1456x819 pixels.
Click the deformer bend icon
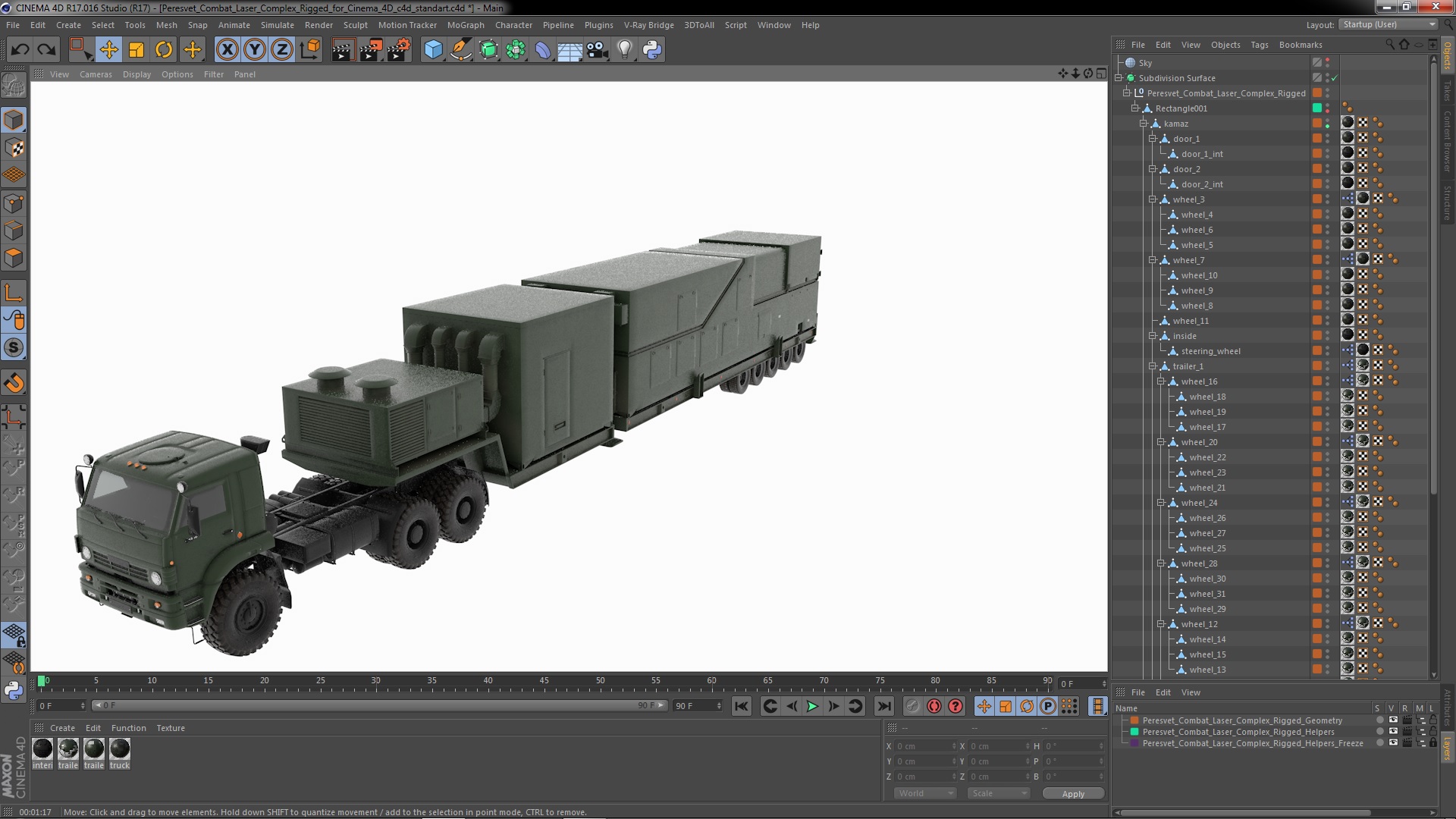click(x=543, y=50)
